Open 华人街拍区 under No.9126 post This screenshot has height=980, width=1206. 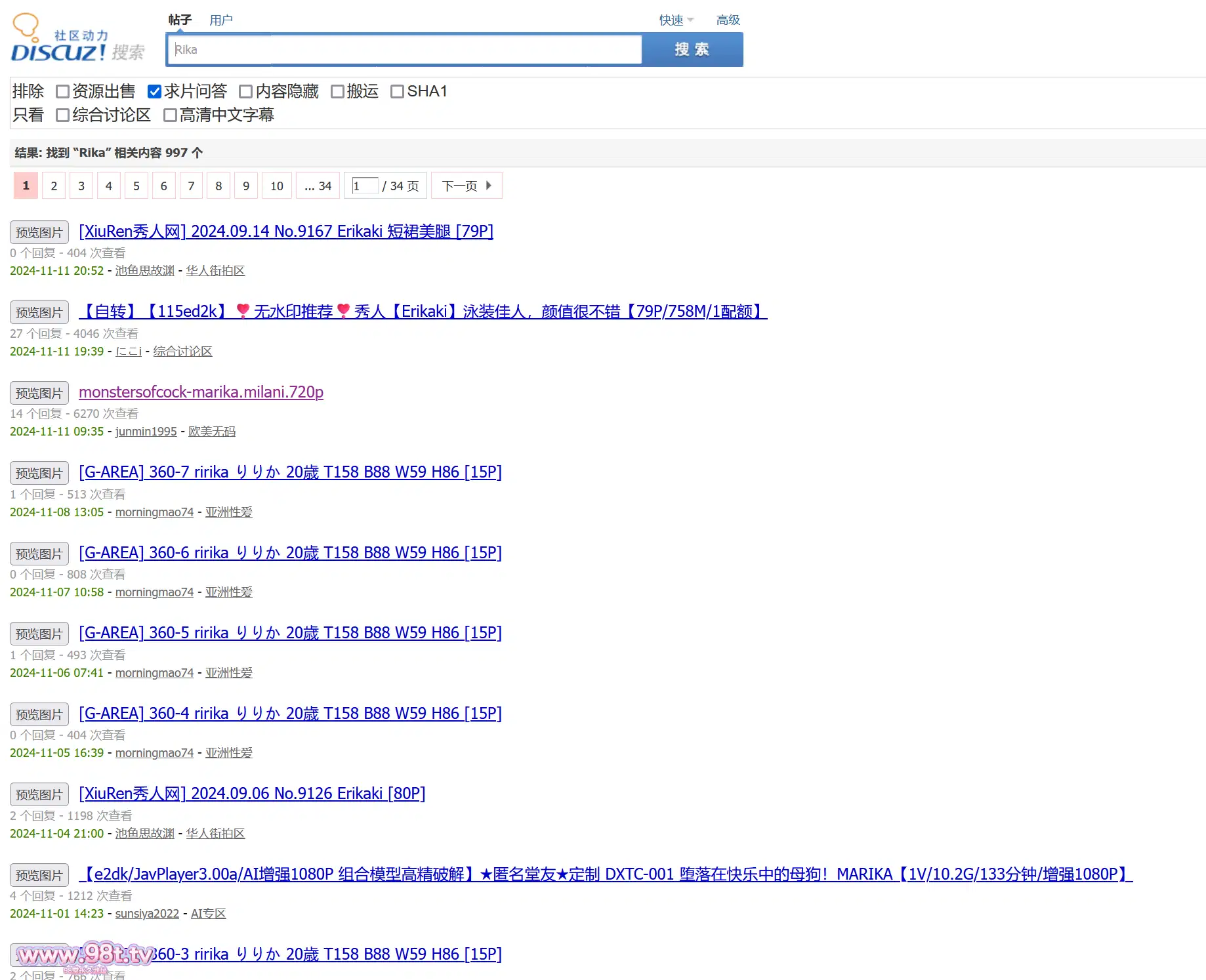pos(215,833)
